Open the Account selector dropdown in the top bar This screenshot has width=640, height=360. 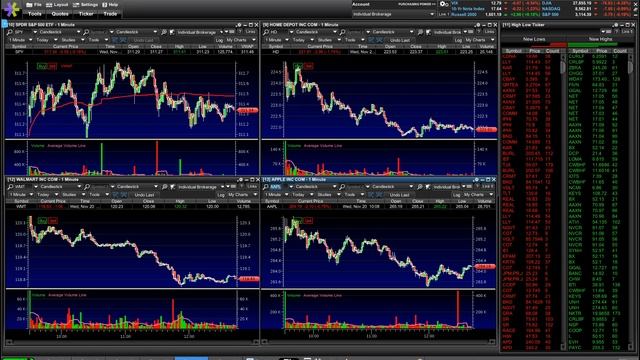coord(393,14)
